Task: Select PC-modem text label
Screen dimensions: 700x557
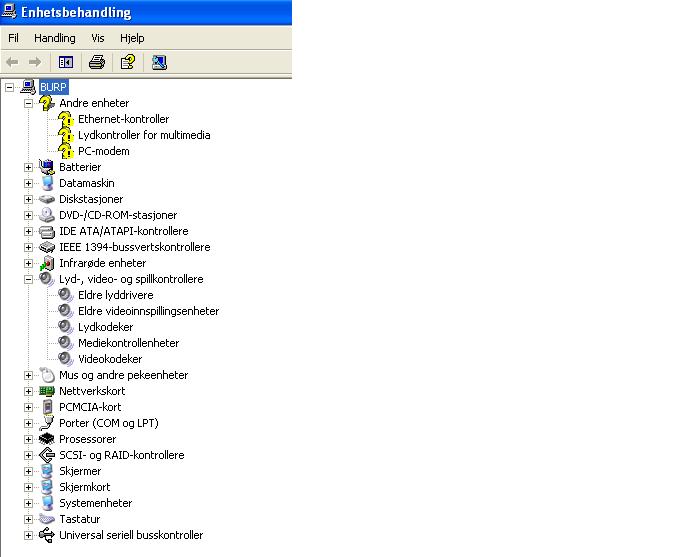Action: pos(104,151)
